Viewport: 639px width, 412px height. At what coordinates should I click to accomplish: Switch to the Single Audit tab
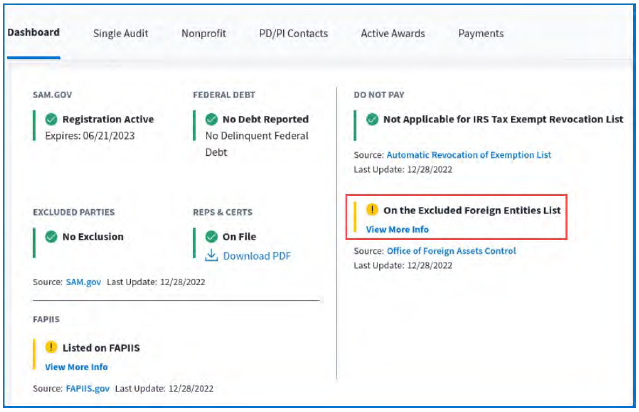pyautogui.click(x=120, y=33)
